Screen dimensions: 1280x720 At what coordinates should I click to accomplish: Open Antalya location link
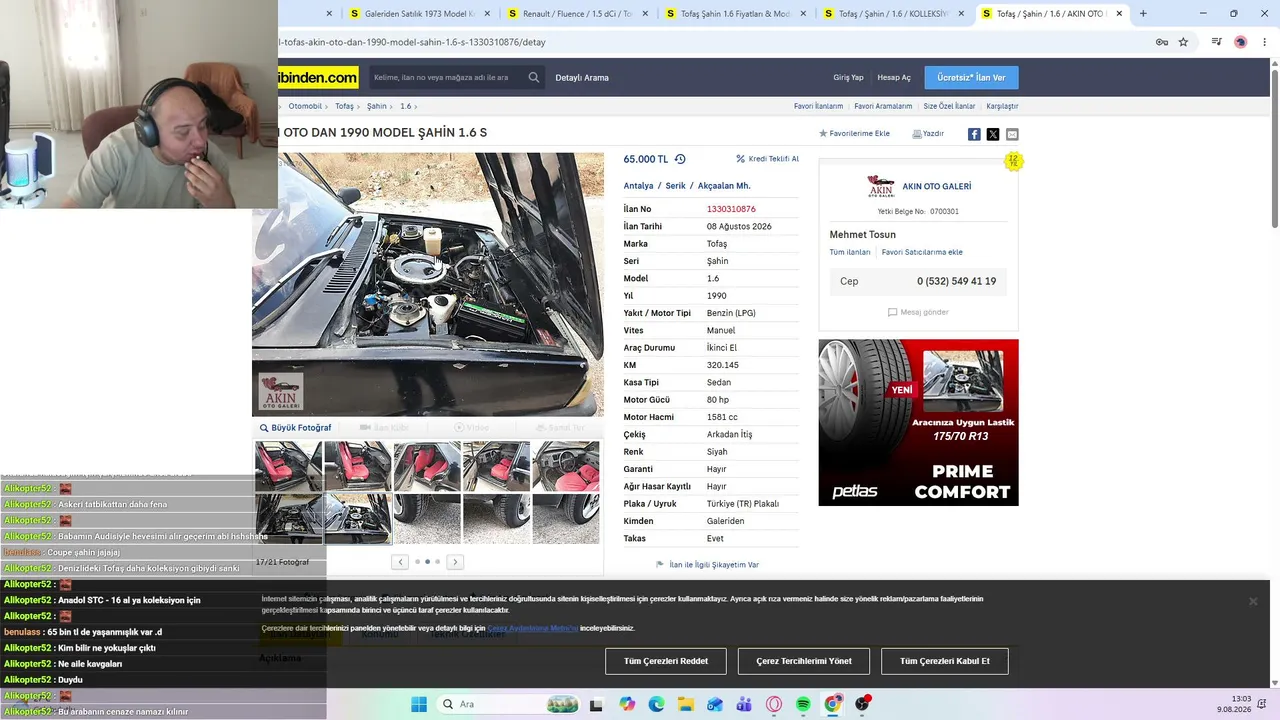638,186
